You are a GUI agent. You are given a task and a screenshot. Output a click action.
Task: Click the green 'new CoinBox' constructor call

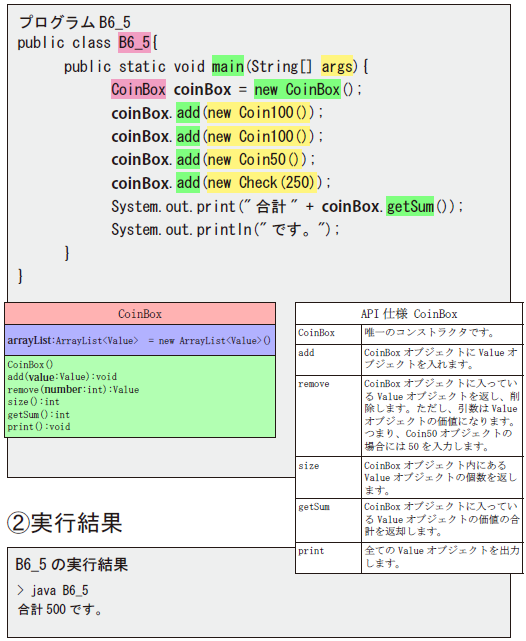tap(297, 89)
